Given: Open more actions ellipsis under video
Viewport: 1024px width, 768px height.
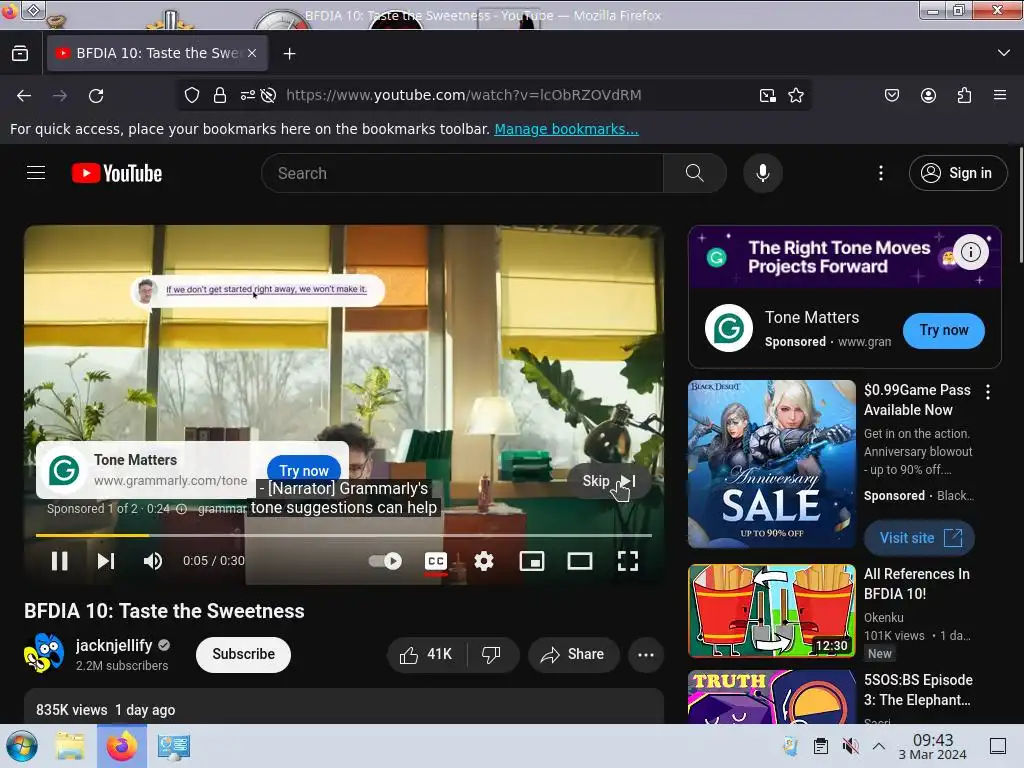Looking at the screenshot, I should pos(646,655).
